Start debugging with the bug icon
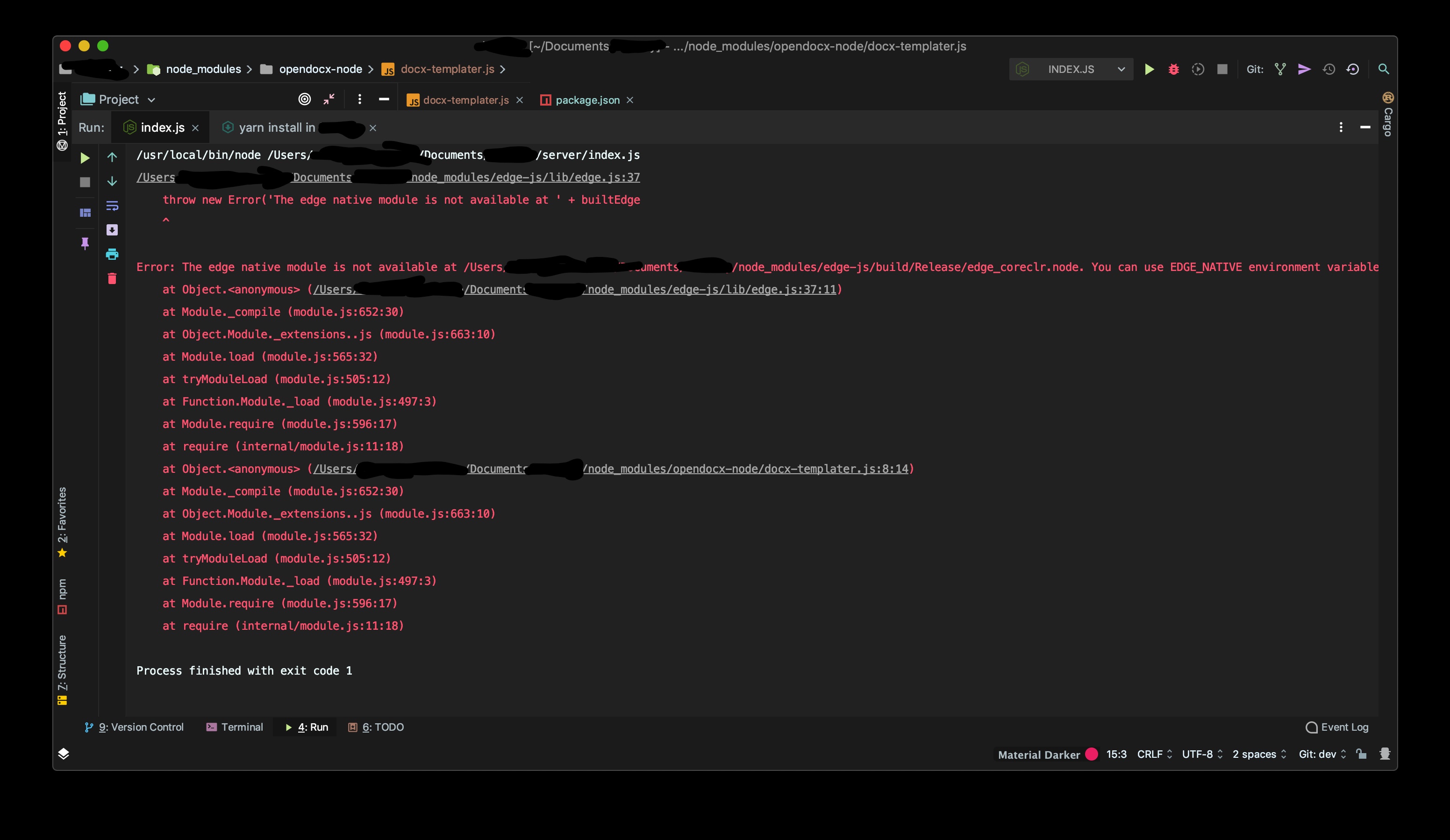1450x840 pixels. (1173, 69)
